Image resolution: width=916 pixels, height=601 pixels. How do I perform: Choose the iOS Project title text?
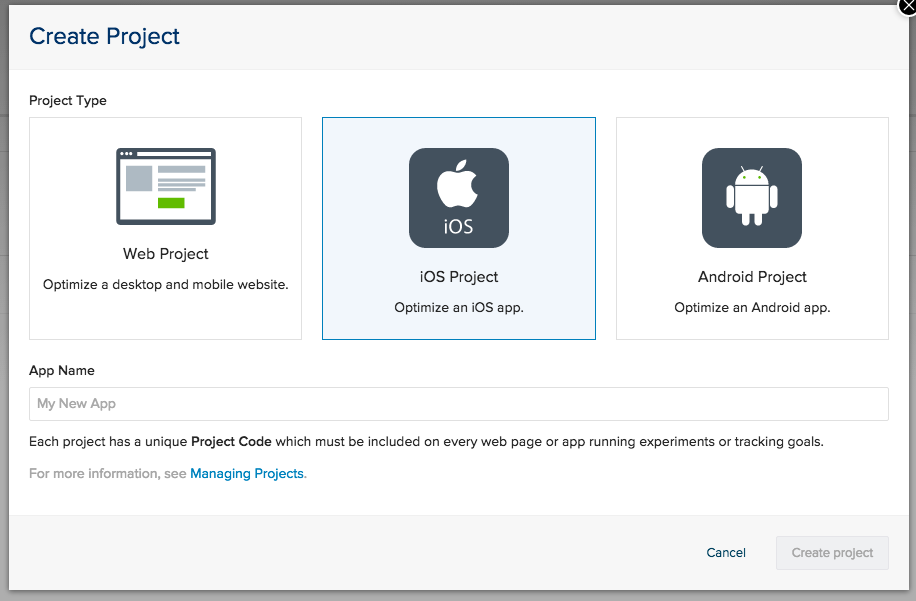[x=458, y=277]
